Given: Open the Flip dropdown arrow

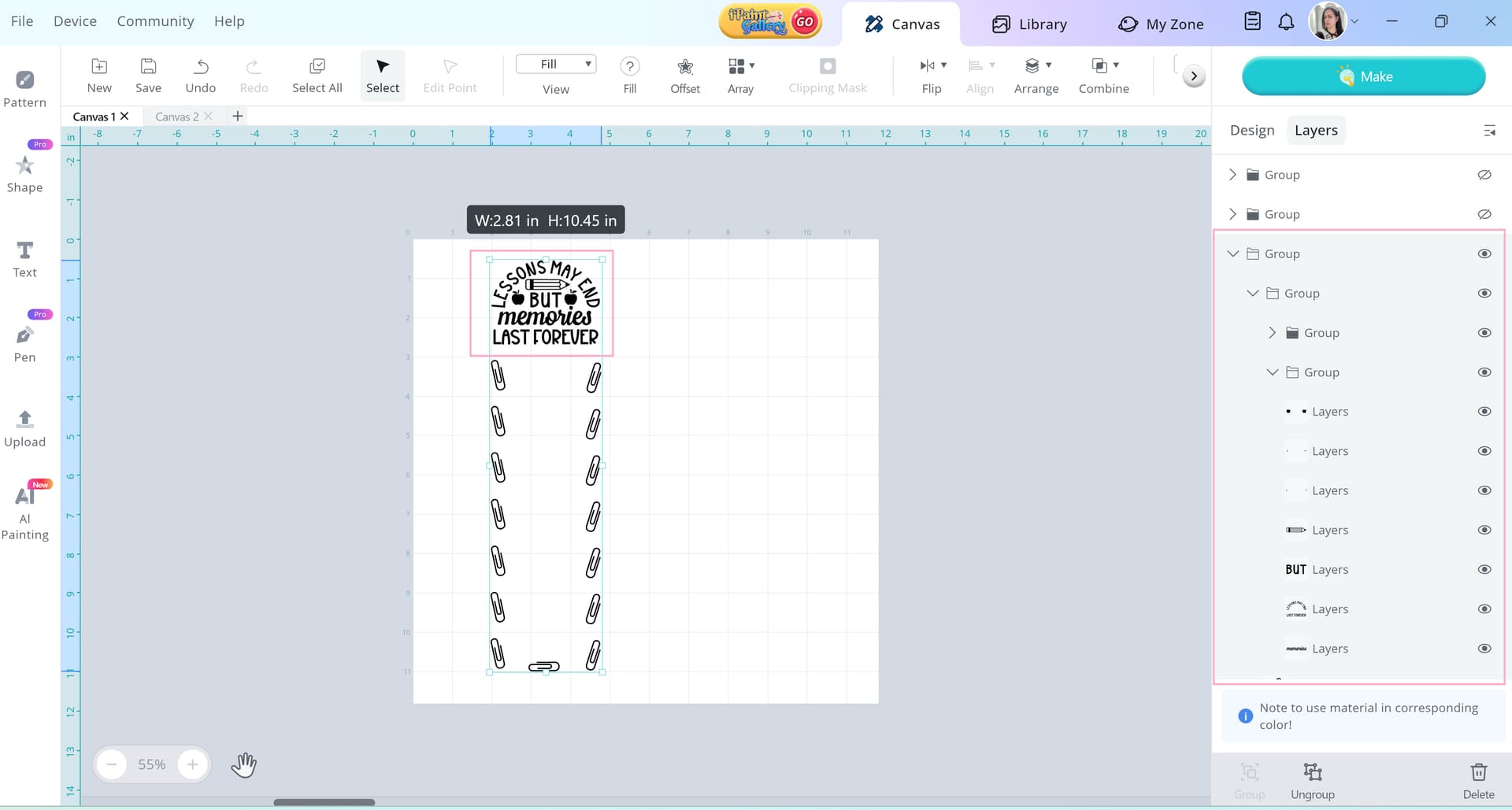Looking at the screenshot, I should (943, 65).
